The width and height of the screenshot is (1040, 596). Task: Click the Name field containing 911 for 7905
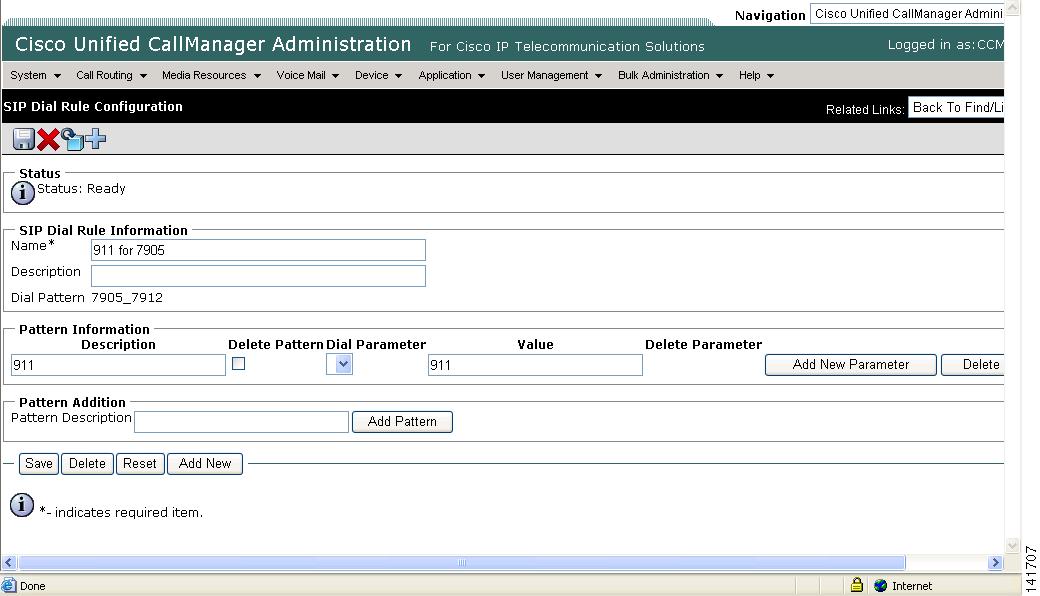pos(258,250)
